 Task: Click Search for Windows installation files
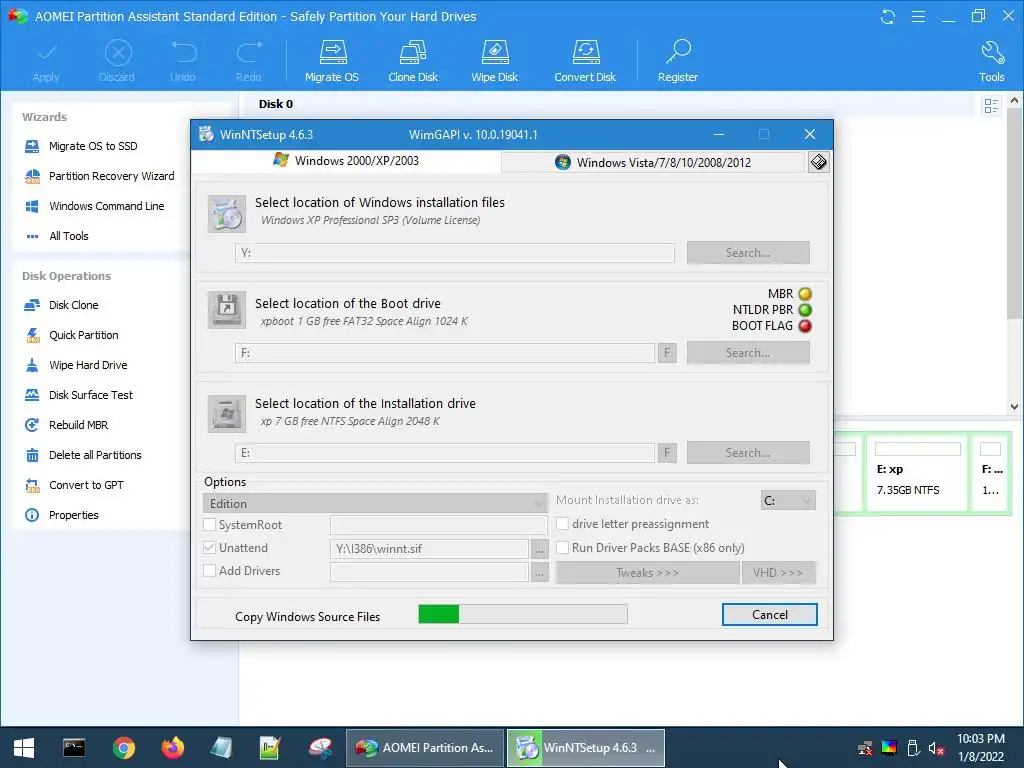click(x=748, y=253)
